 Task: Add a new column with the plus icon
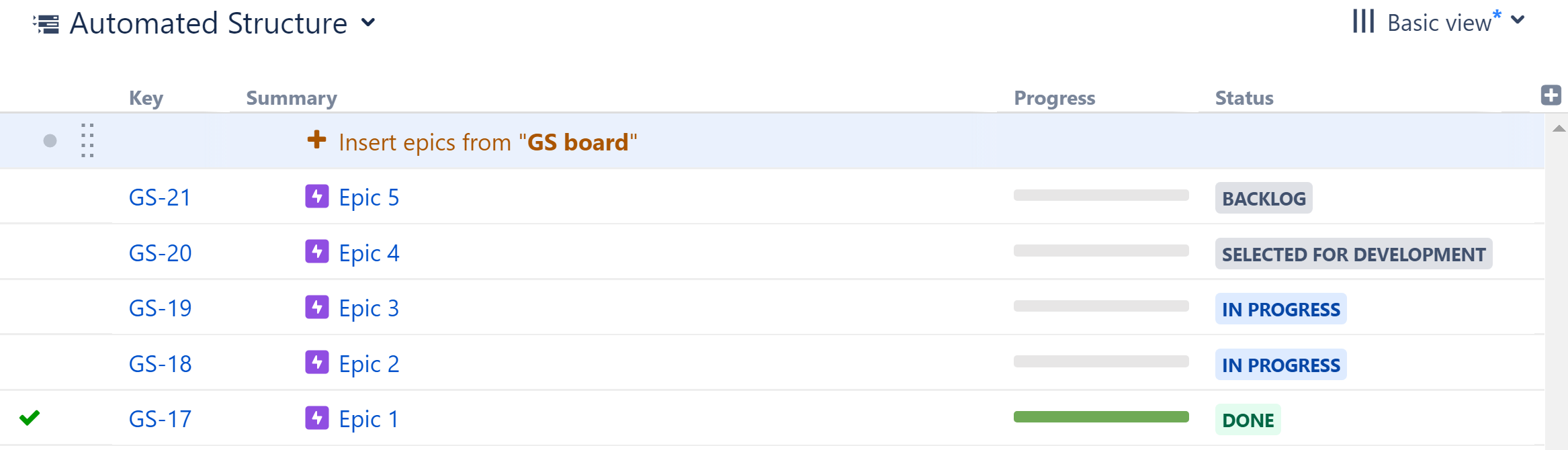click(x=1552, y=95)
